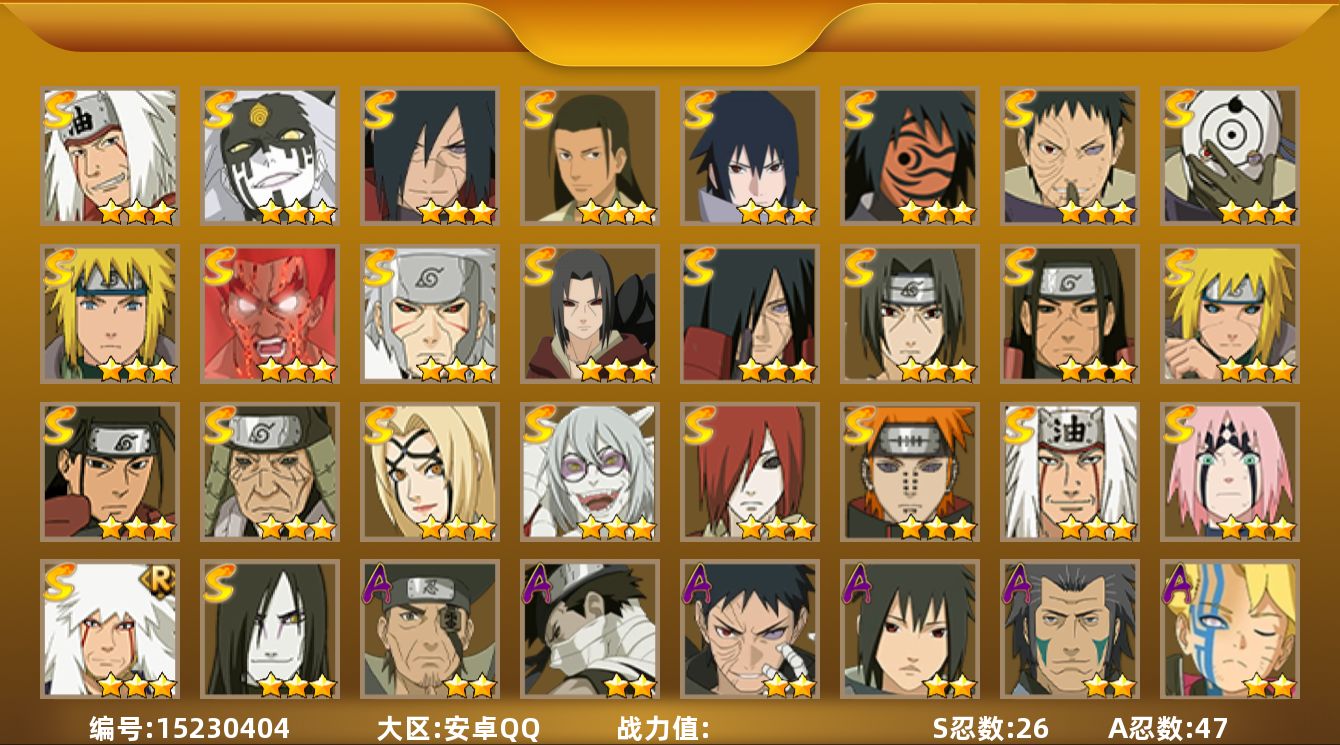The height and width of the screenshot is (745, 1340).
Task: Open the orange-haired Pain character card
Action: [910, 472]
